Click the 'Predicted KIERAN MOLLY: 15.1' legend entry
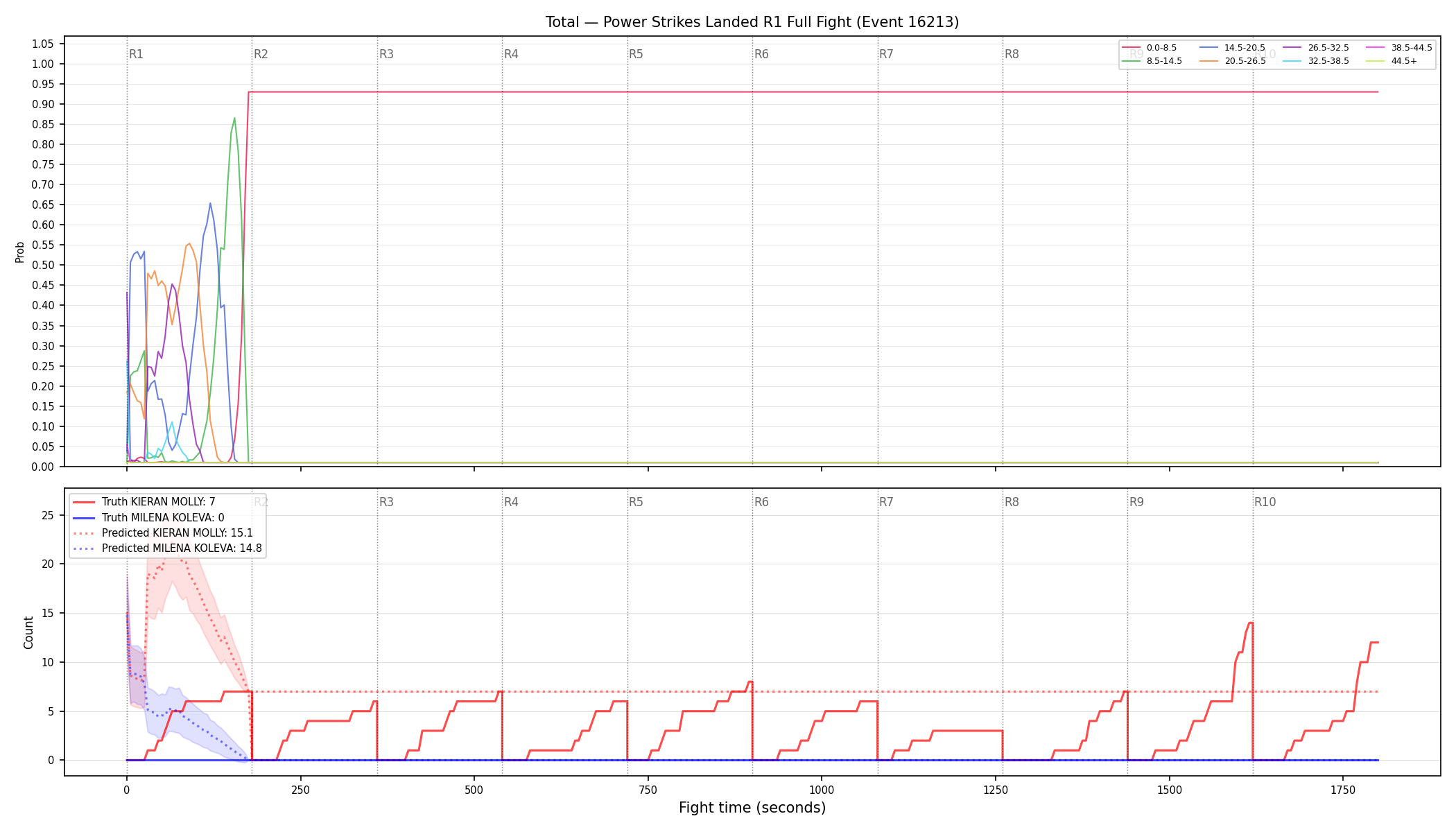The image size is (1456, 832). click(x=177, y=533)
